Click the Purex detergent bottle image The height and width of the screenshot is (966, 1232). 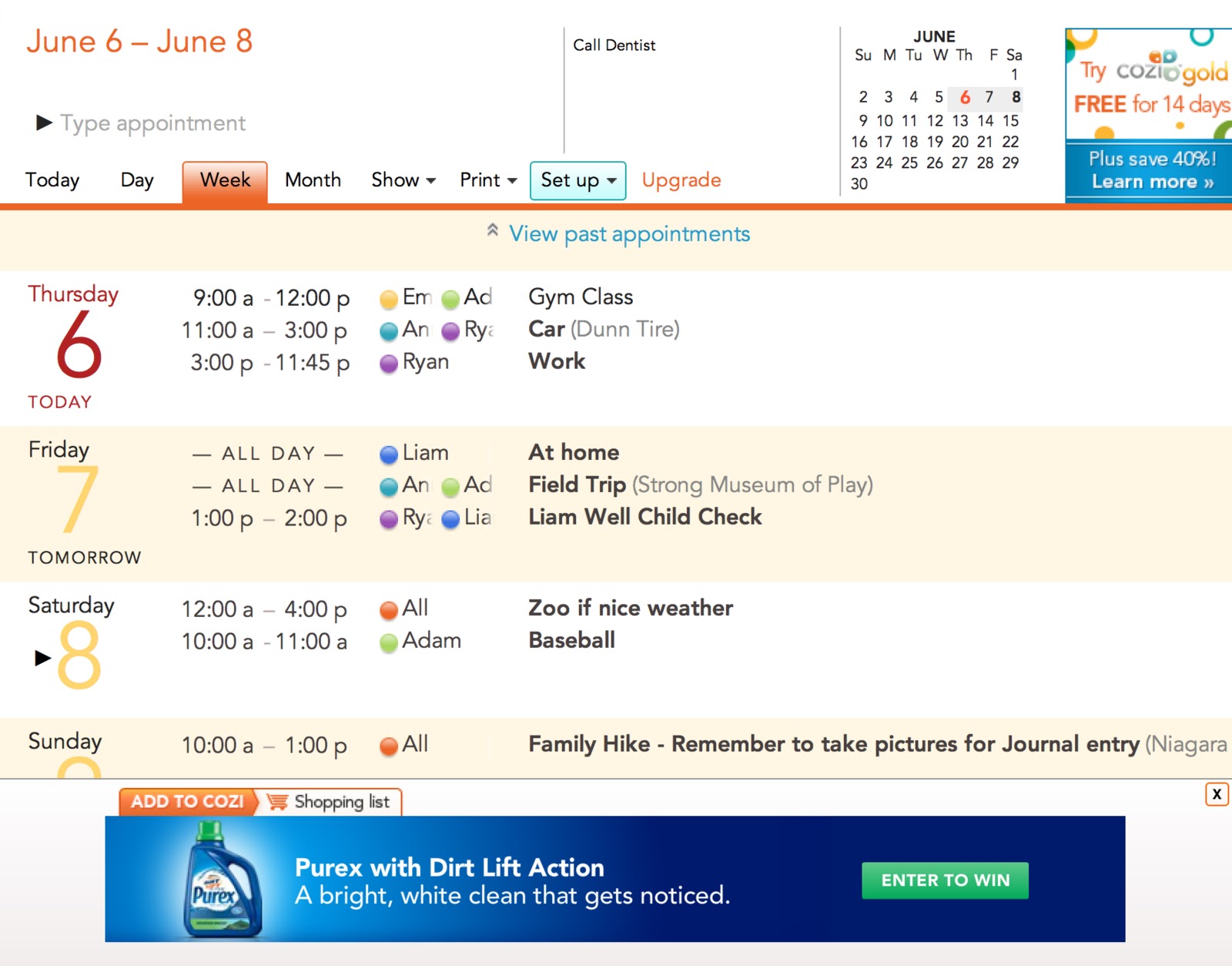coord(224,879)
